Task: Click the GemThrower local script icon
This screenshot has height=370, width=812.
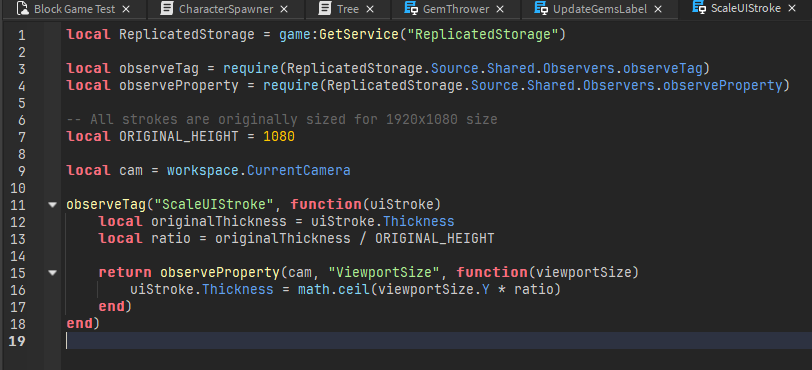Action: tap(411, 9)
